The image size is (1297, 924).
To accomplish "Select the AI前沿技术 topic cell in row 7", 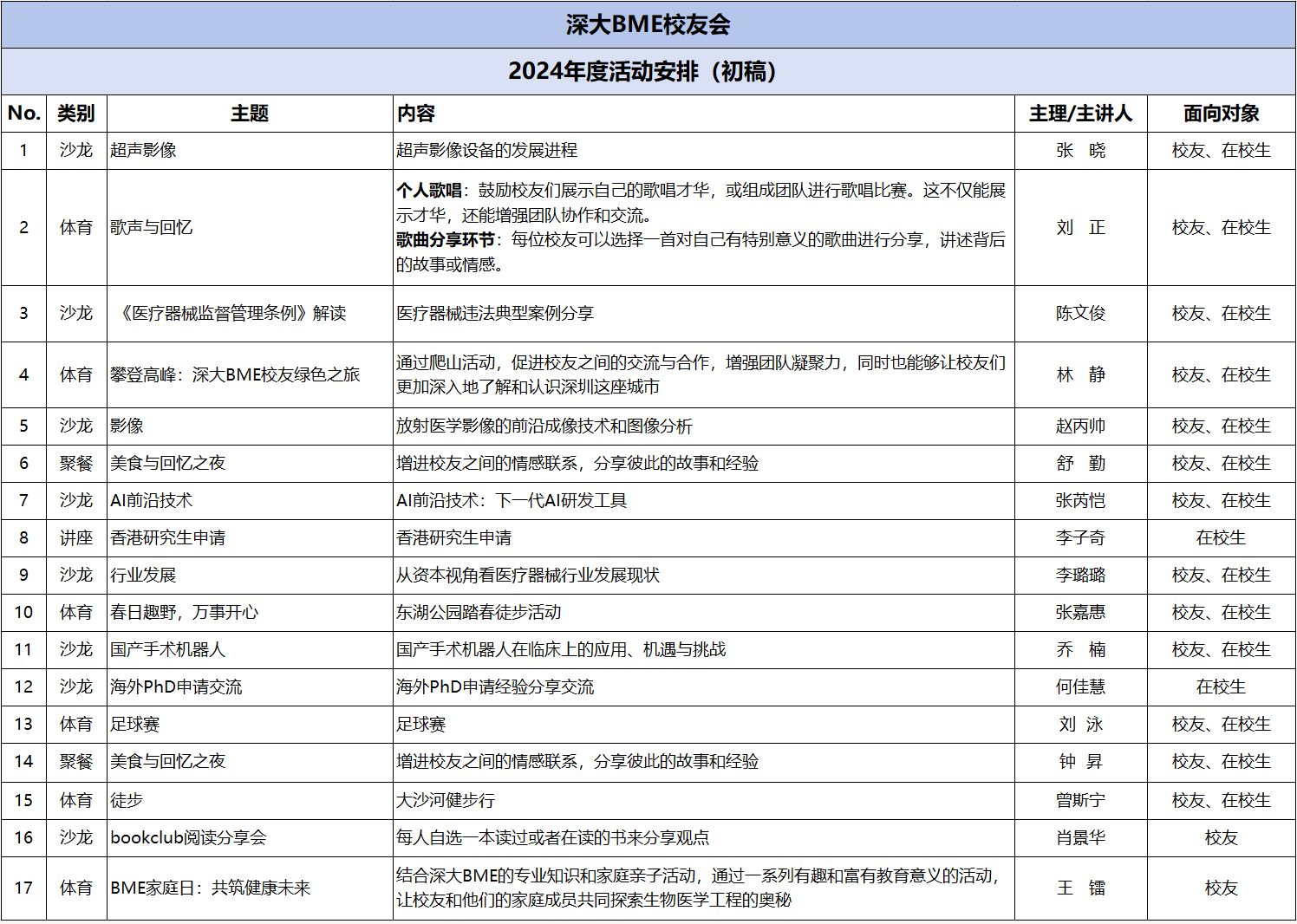I will [250, 500].
